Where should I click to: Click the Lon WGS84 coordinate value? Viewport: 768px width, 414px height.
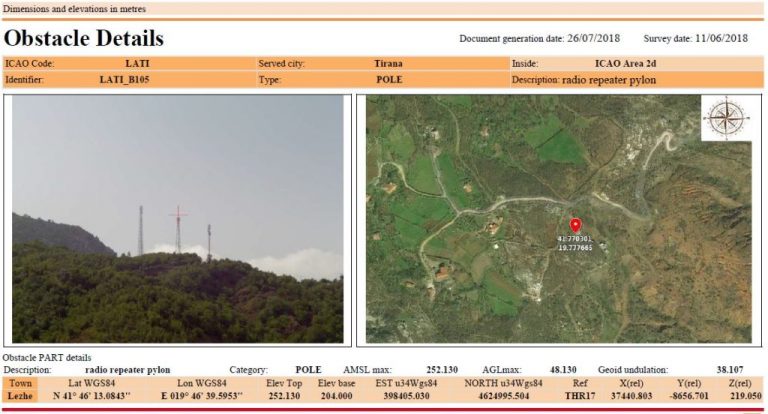pos(201,396)
